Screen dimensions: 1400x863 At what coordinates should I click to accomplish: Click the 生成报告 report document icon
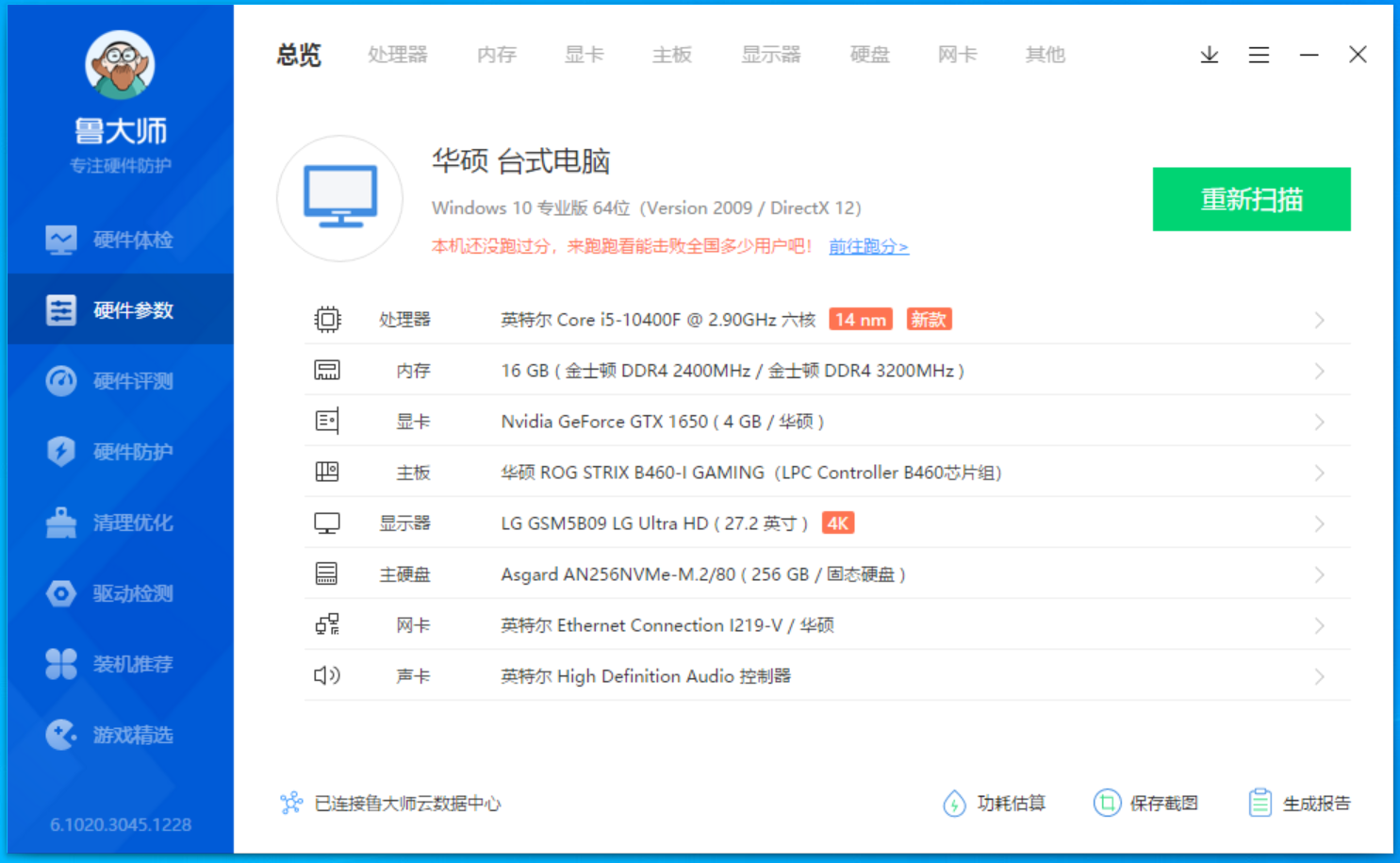click(1260, 804)
